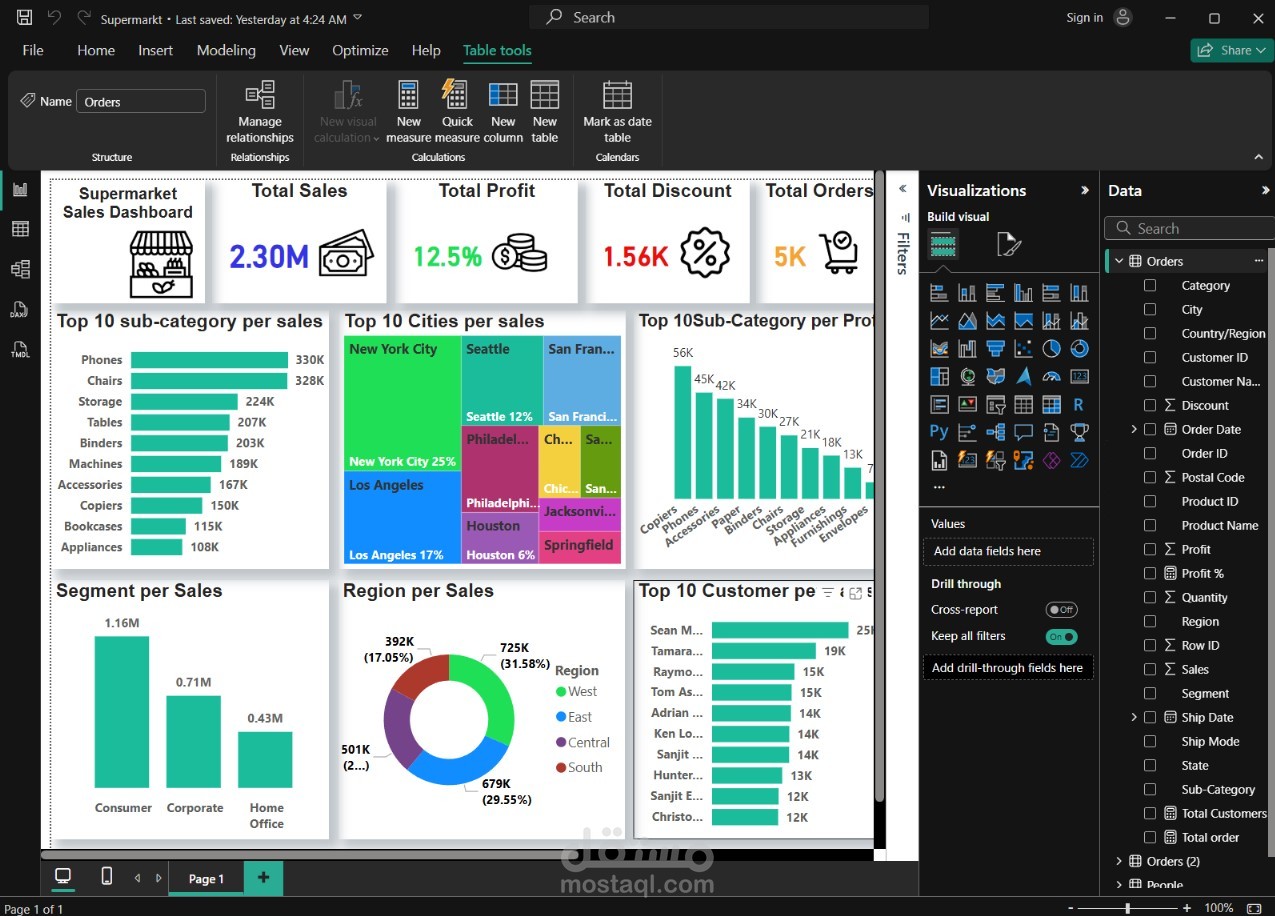The width and height of the screenshot is (1275, 916).
Task: Open the Home ribbon tab
Action: pyautogui.click(x=96, y=50)
